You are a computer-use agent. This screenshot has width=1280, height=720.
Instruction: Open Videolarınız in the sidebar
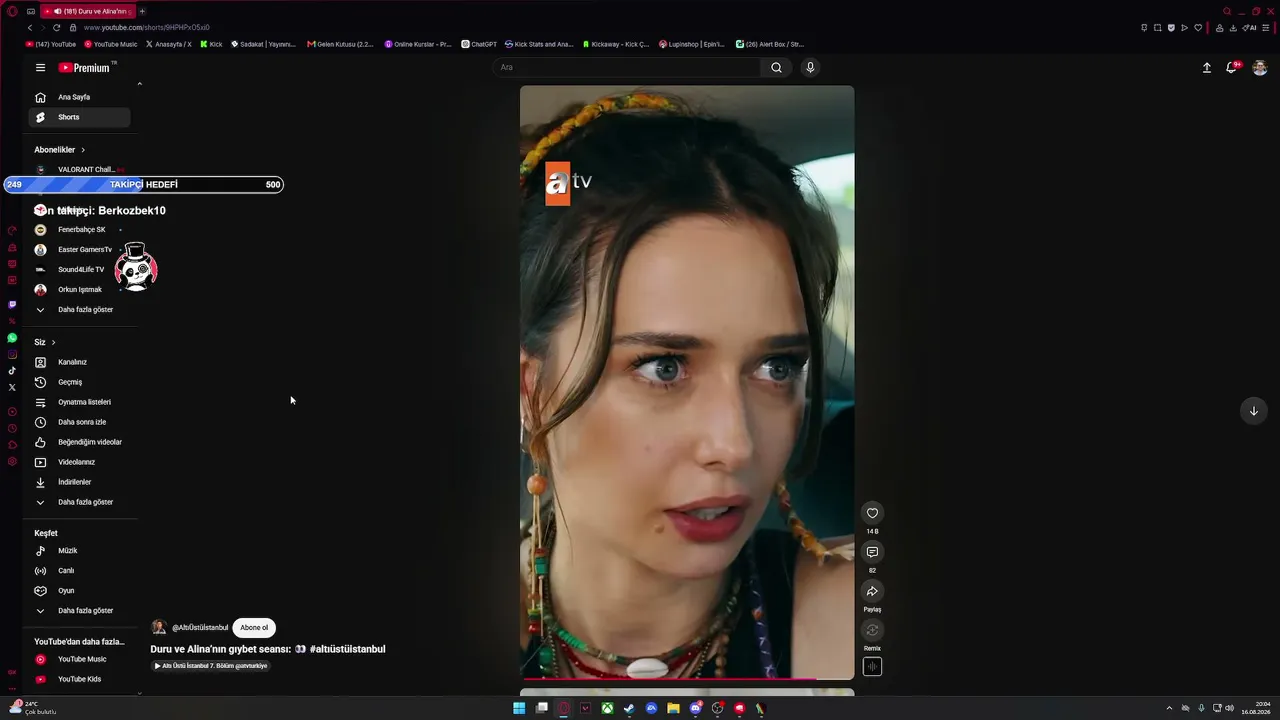[x=80, y=462]
